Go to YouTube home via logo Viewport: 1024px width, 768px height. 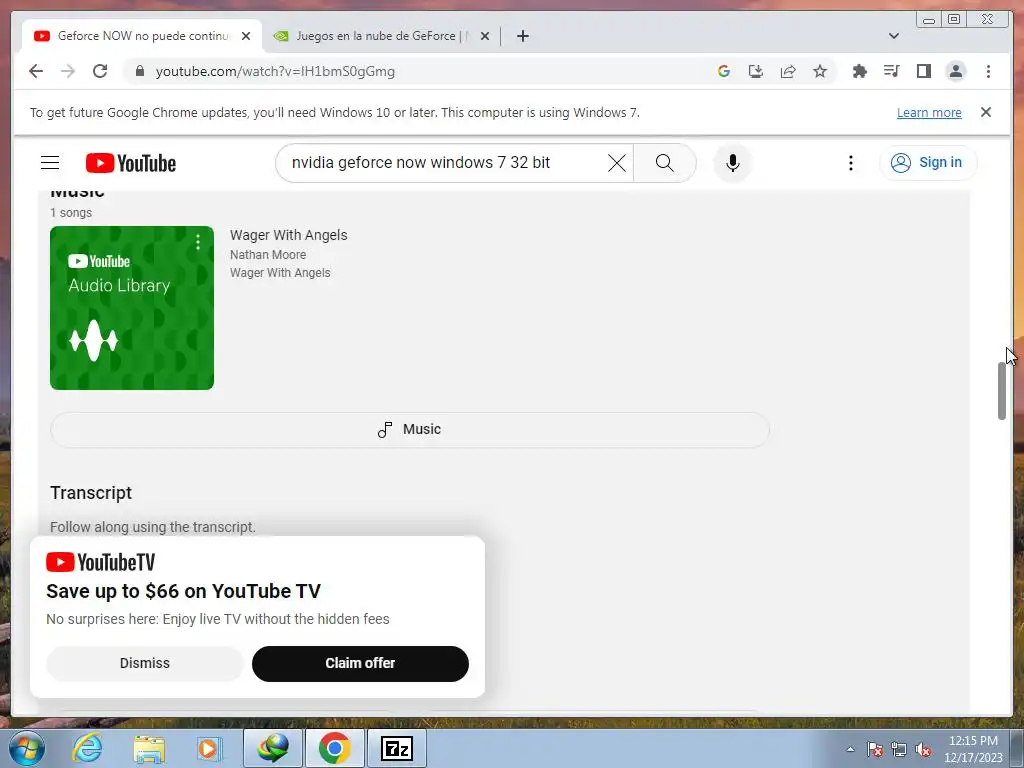pyautogui.click(x=131, y=163)
